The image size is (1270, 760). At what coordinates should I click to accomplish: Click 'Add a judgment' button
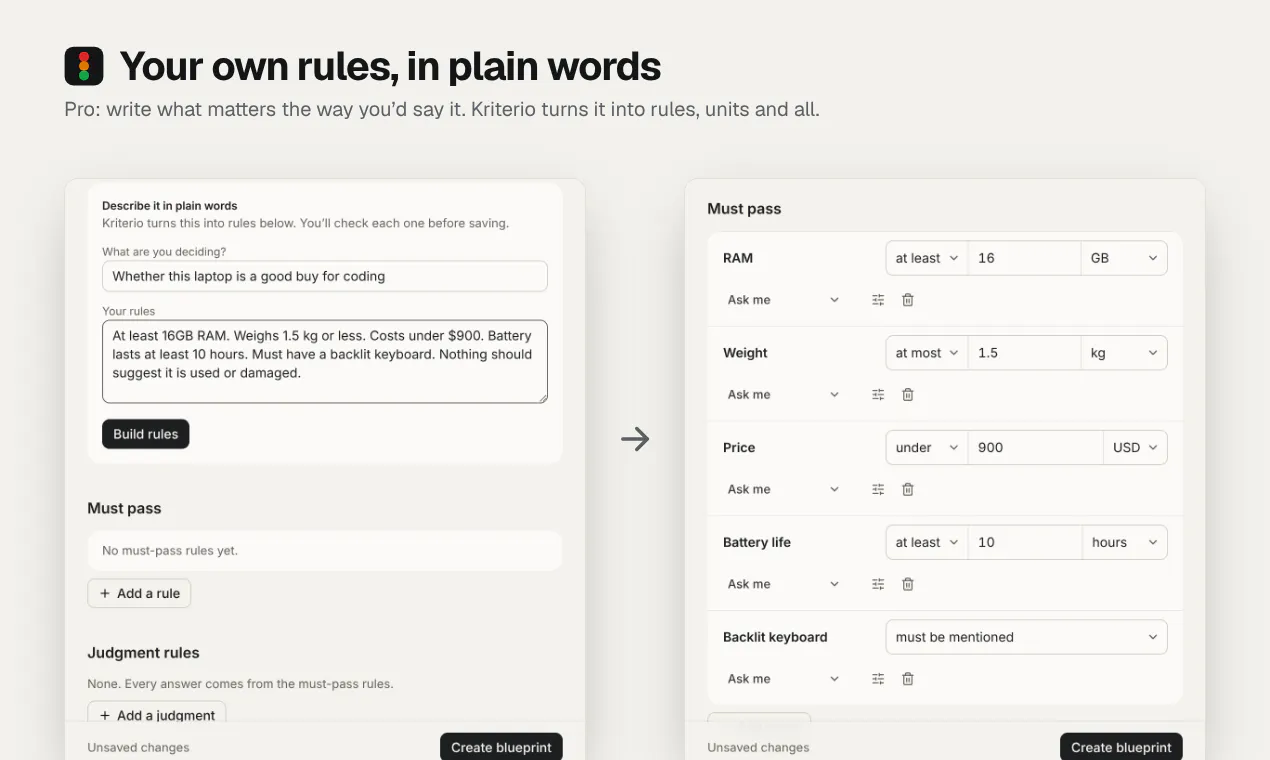[x=157, y=714]
